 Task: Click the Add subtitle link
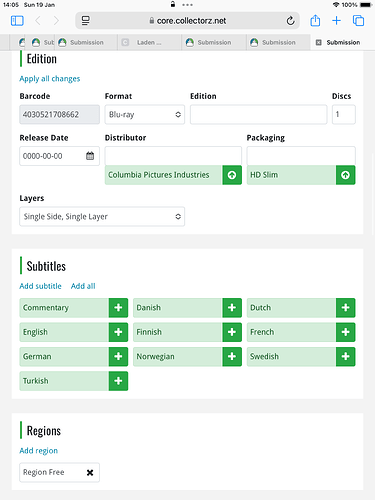pos(40,286)
